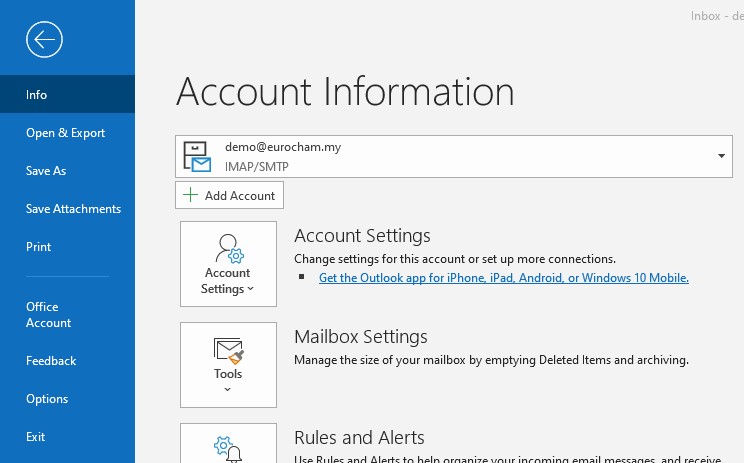Open the Info tab
744x463 pixels.
[x=67, y=94]
